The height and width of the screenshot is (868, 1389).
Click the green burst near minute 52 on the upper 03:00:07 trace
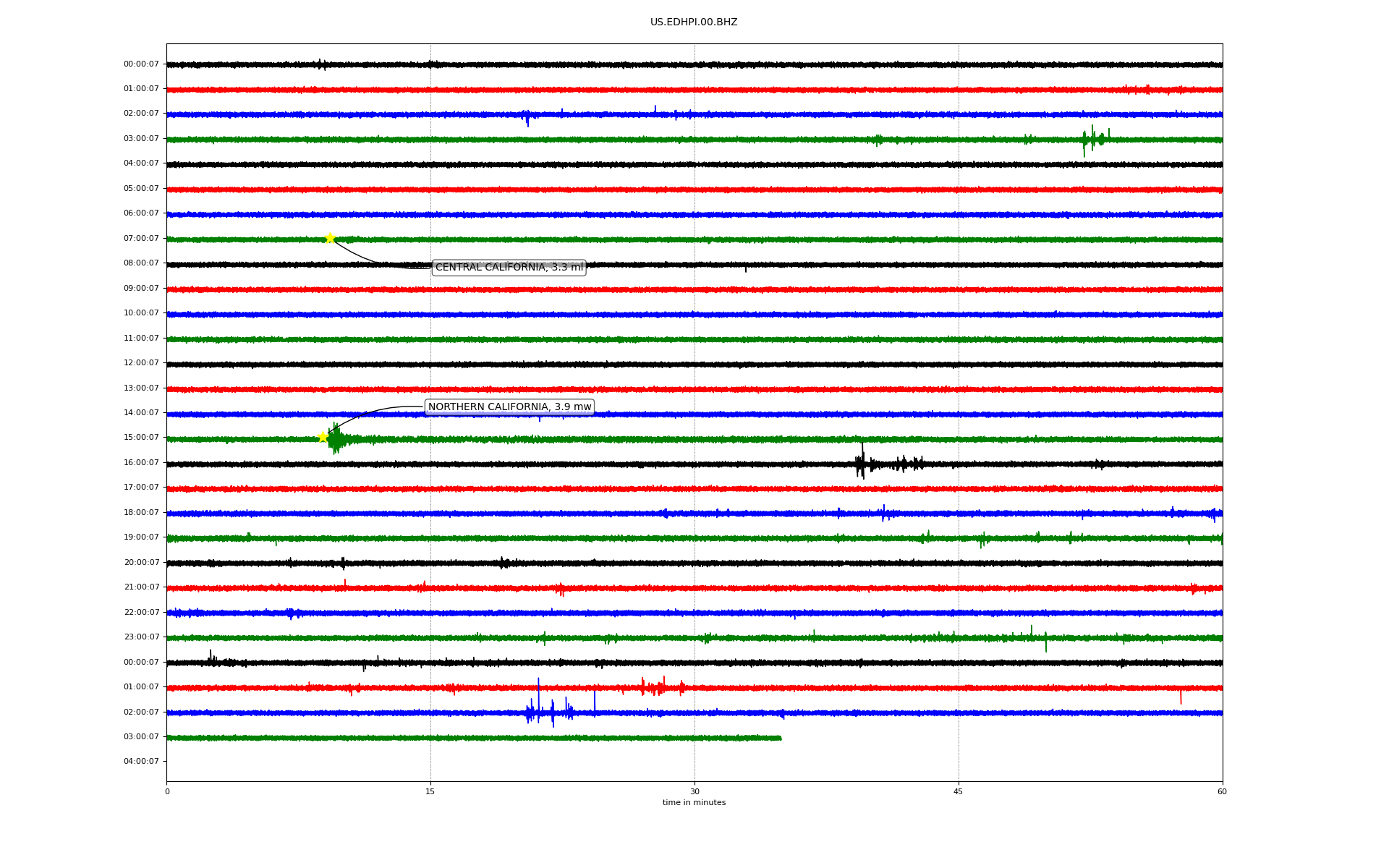[1092, 139]
